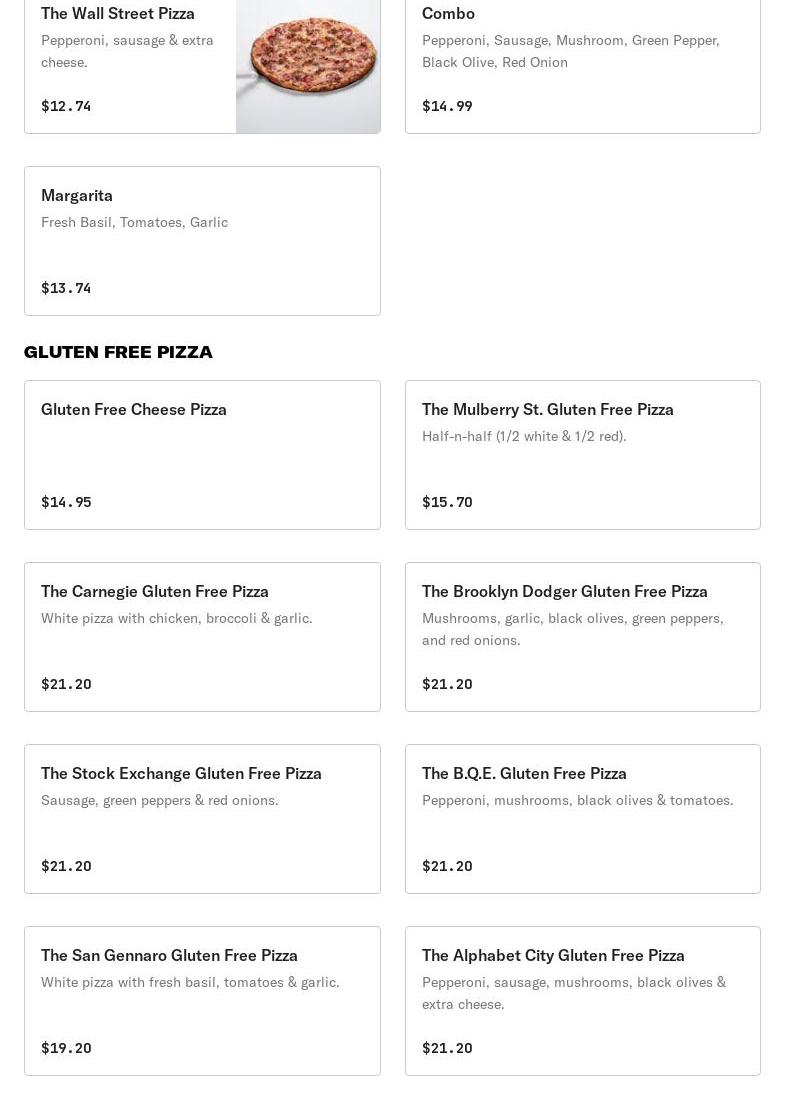Click the $13.74 Margarita price
The width and height of the screenshot is (785, 1108).
(x=66, y=288)
